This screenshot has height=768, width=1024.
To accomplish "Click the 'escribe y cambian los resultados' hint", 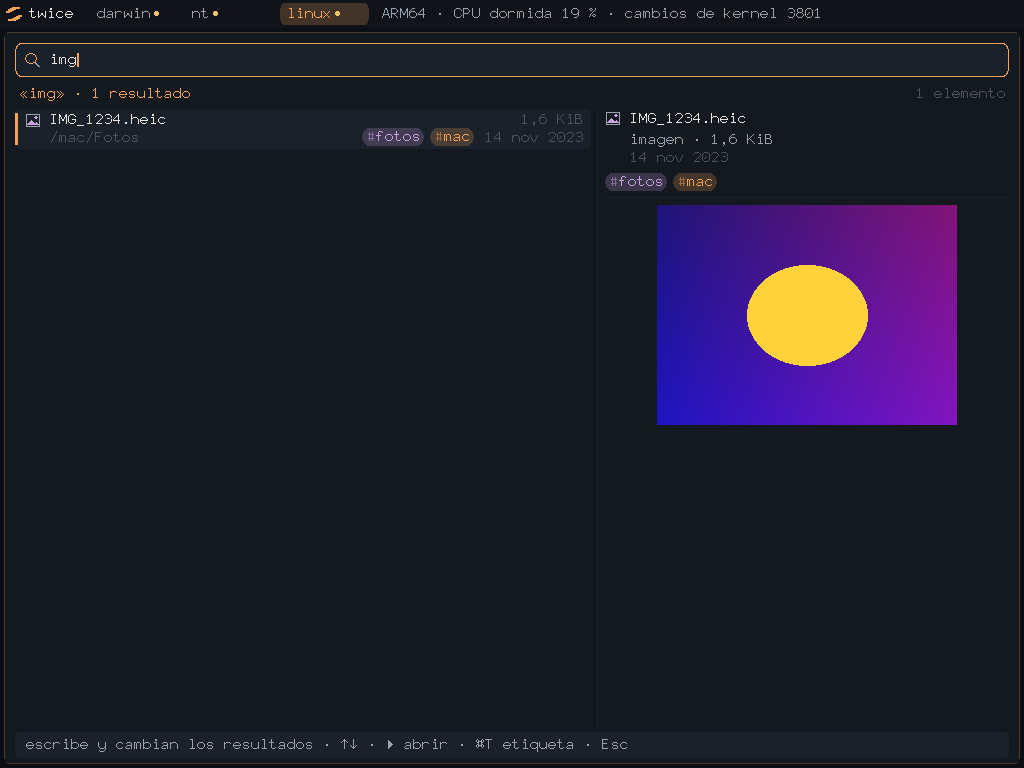I will pyautogui.click(x=169, y=744).
